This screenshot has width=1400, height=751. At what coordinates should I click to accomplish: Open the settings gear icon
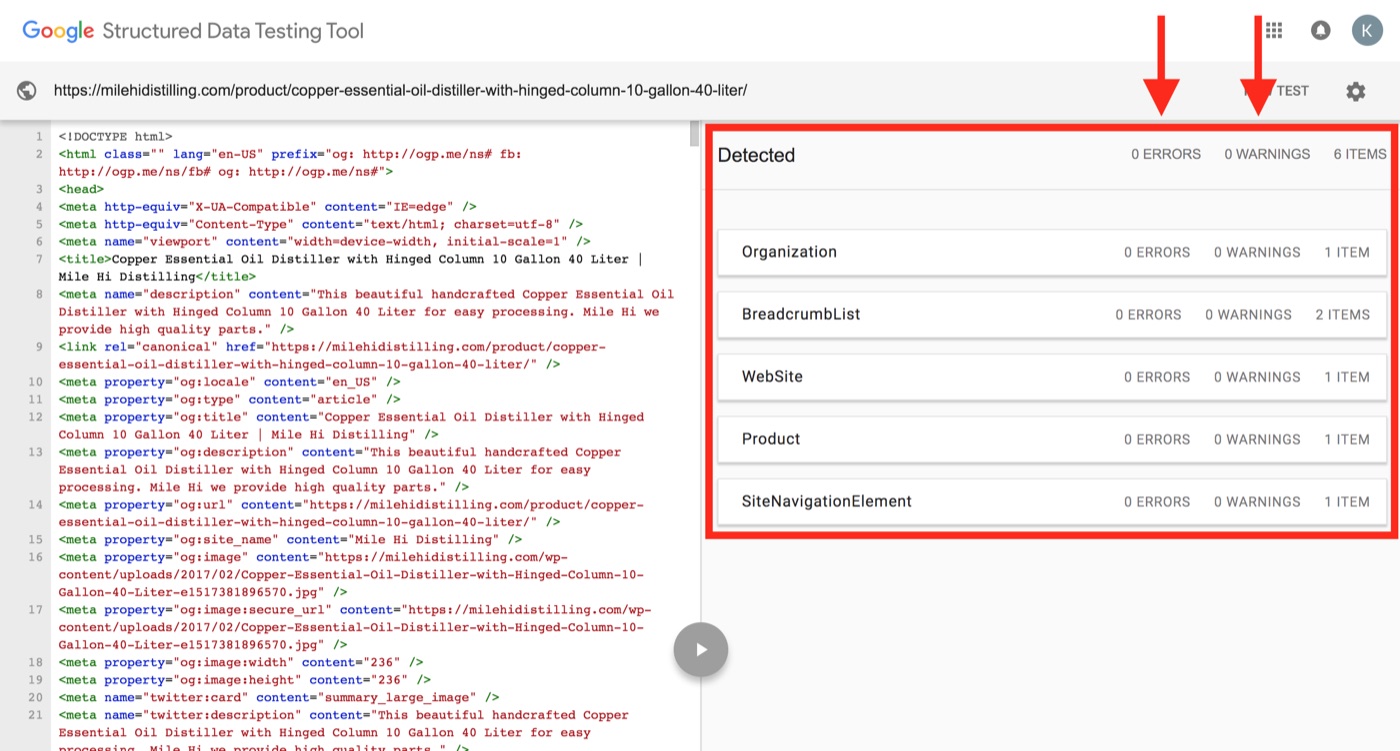(x=1355, y=91)
